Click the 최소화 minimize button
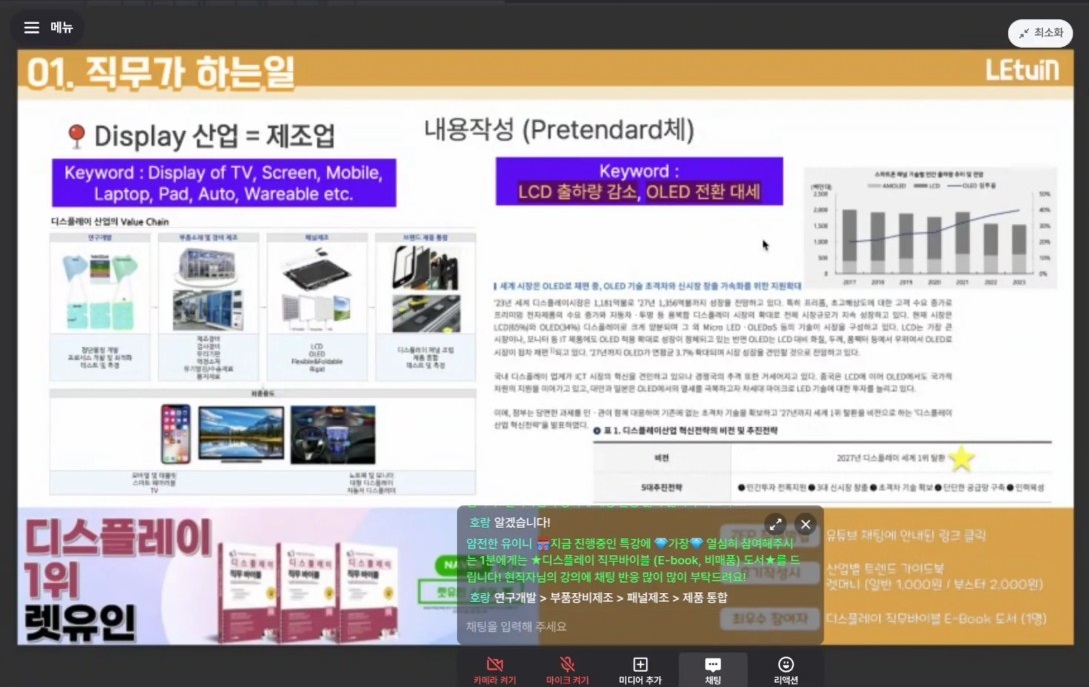This screenshot has width=1089, height=687. click(x=1040, y=33)
